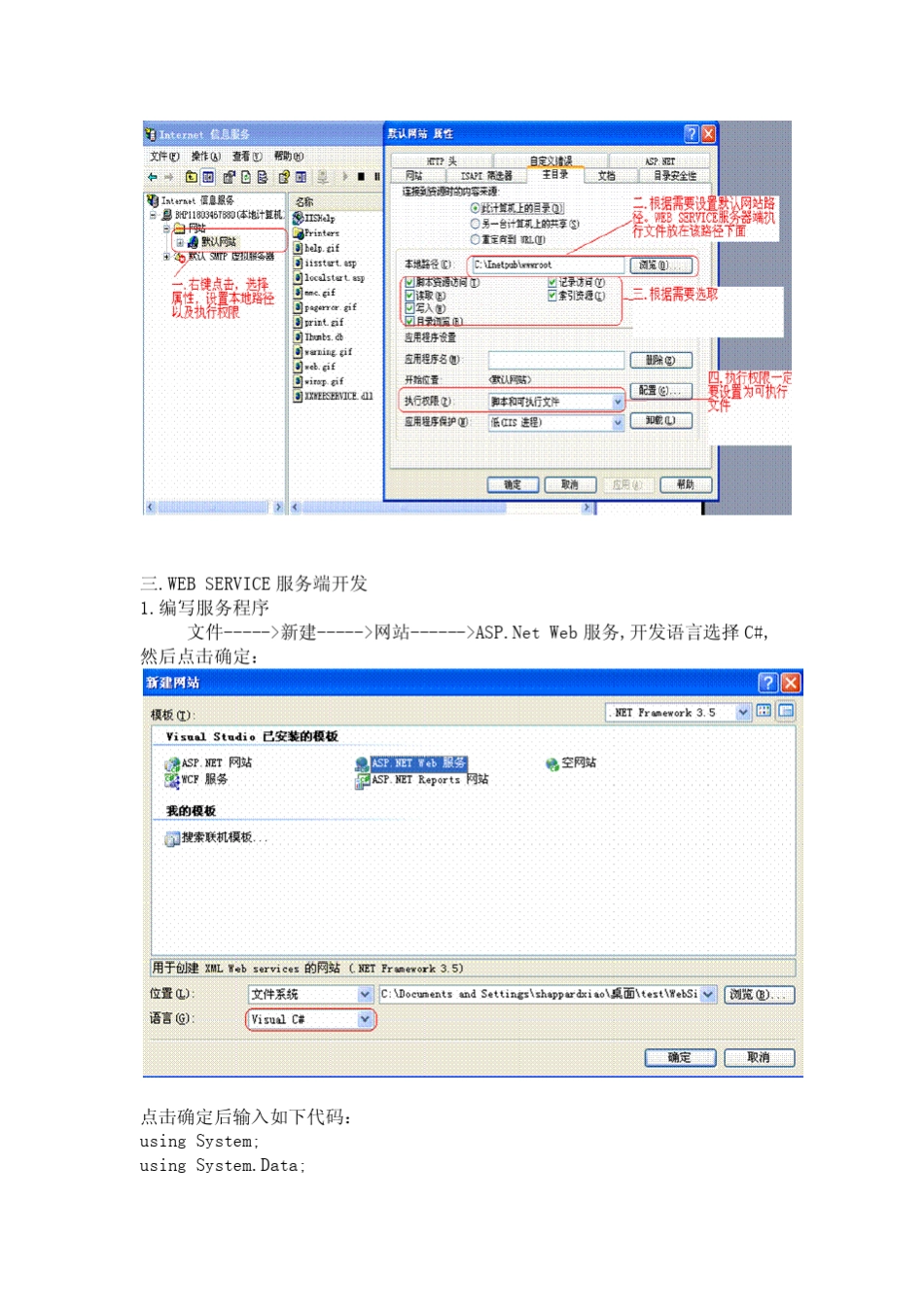
Task: Choose the ASP.NET Web 服务 template icon
Action: click(x=363, y=763)
